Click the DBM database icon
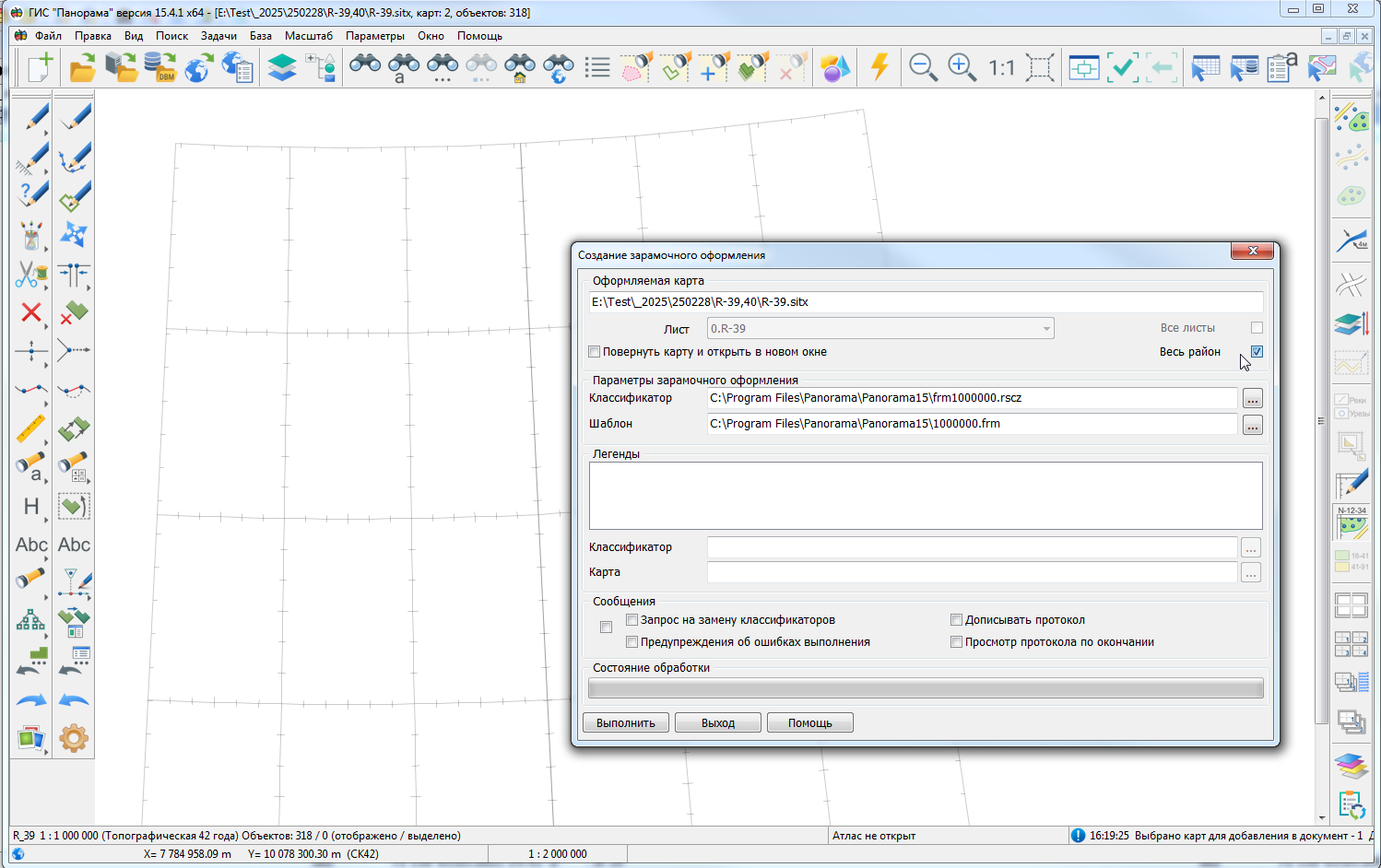 click(x=160, y=67)
